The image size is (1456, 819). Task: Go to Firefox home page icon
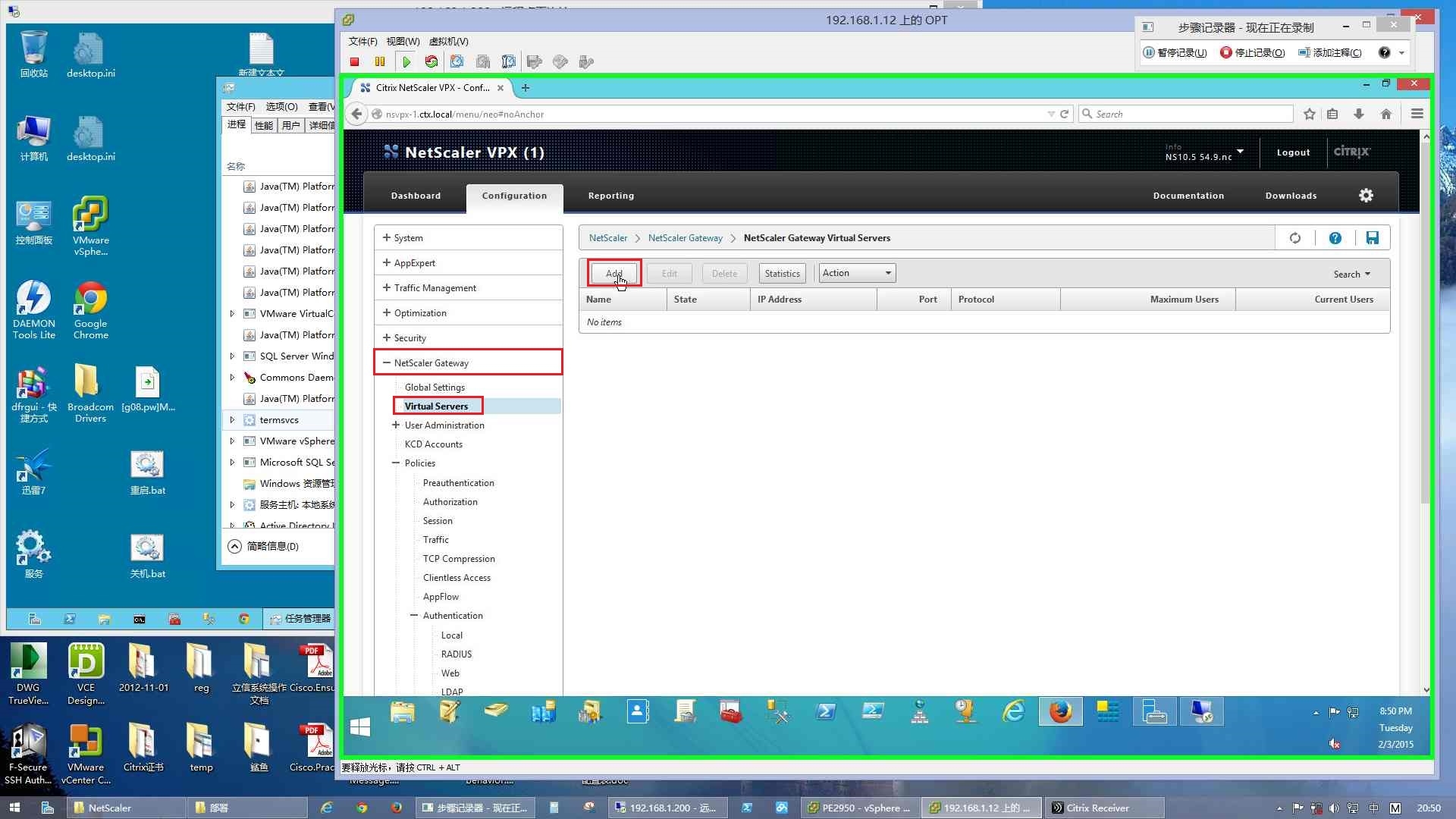pyautogui.click(x=1386, y=114)
